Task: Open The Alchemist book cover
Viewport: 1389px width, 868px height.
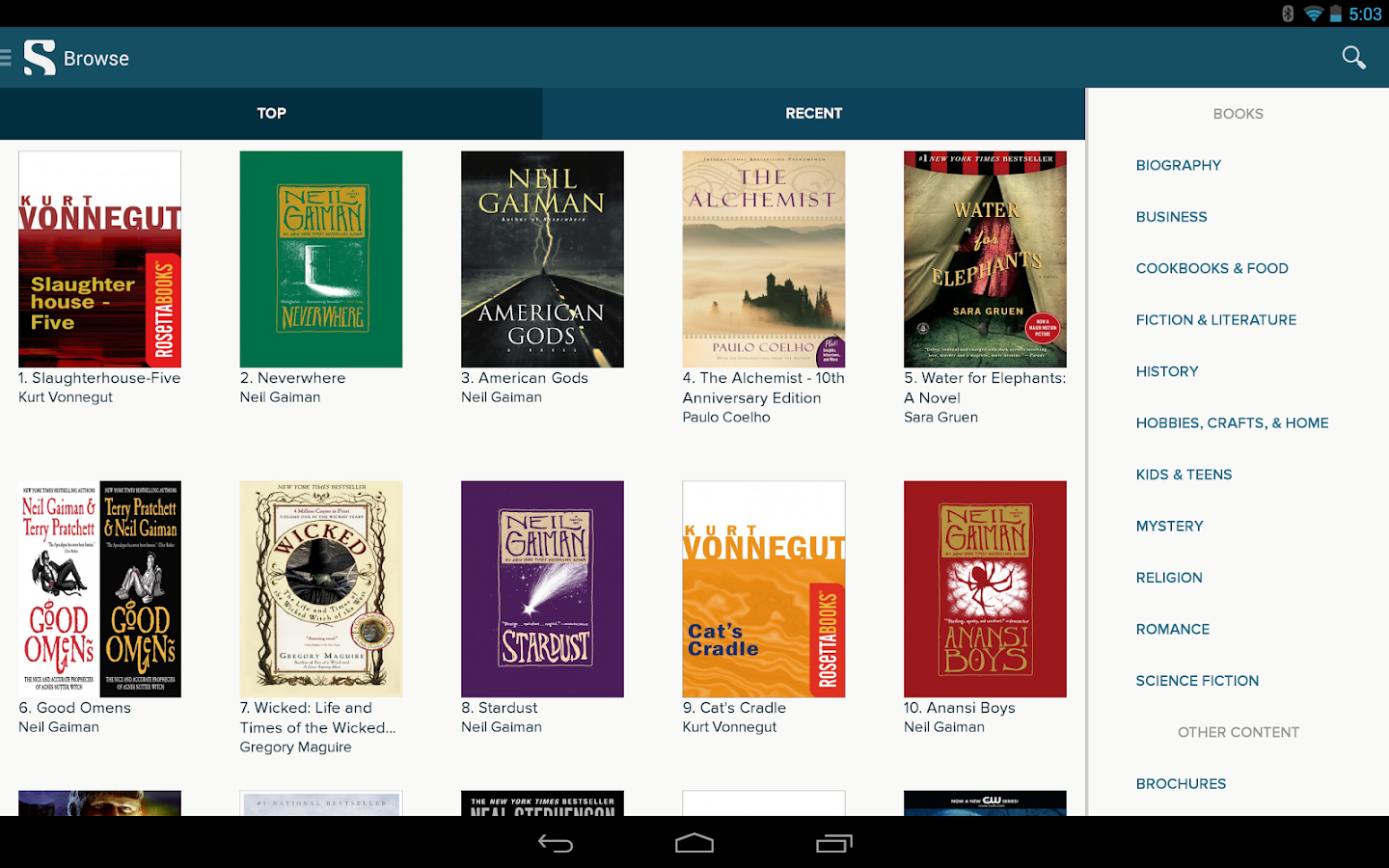Action: point(764,259)
